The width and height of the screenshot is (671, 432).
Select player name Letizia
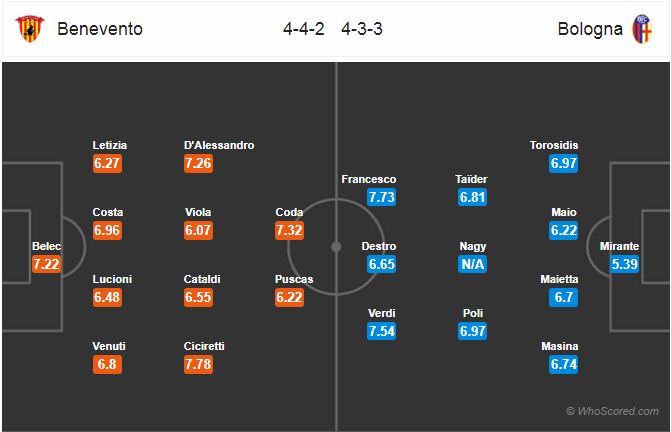click(x=109, y=145)
